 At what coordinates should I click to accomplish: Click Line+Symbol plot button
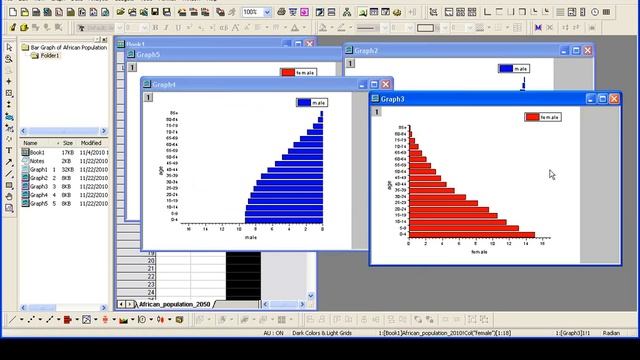click(x=49, y=320)
